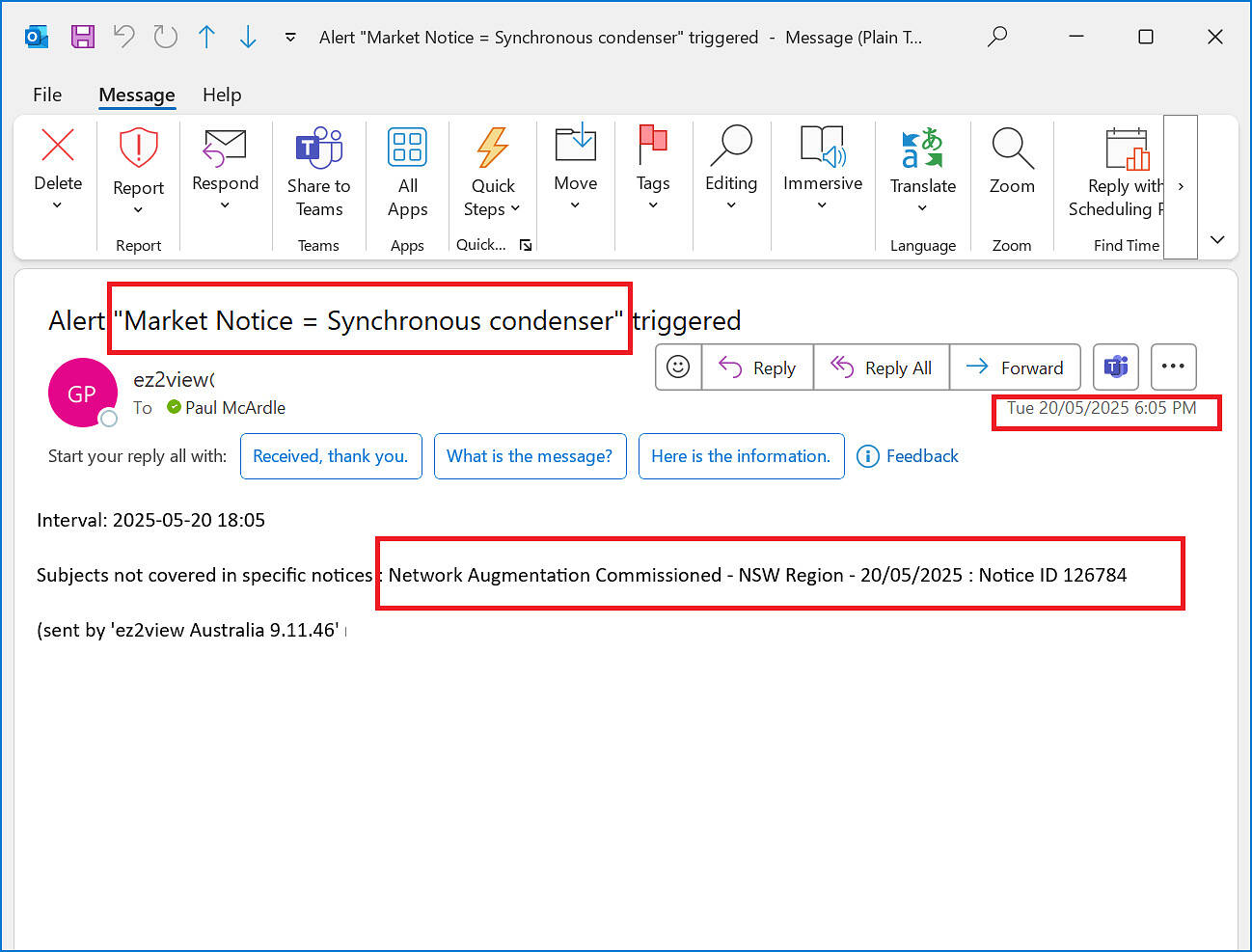This screenshot has height=952, width=1252.
Task: Open the search magnifier in title bar
Action: pos(997,37)
